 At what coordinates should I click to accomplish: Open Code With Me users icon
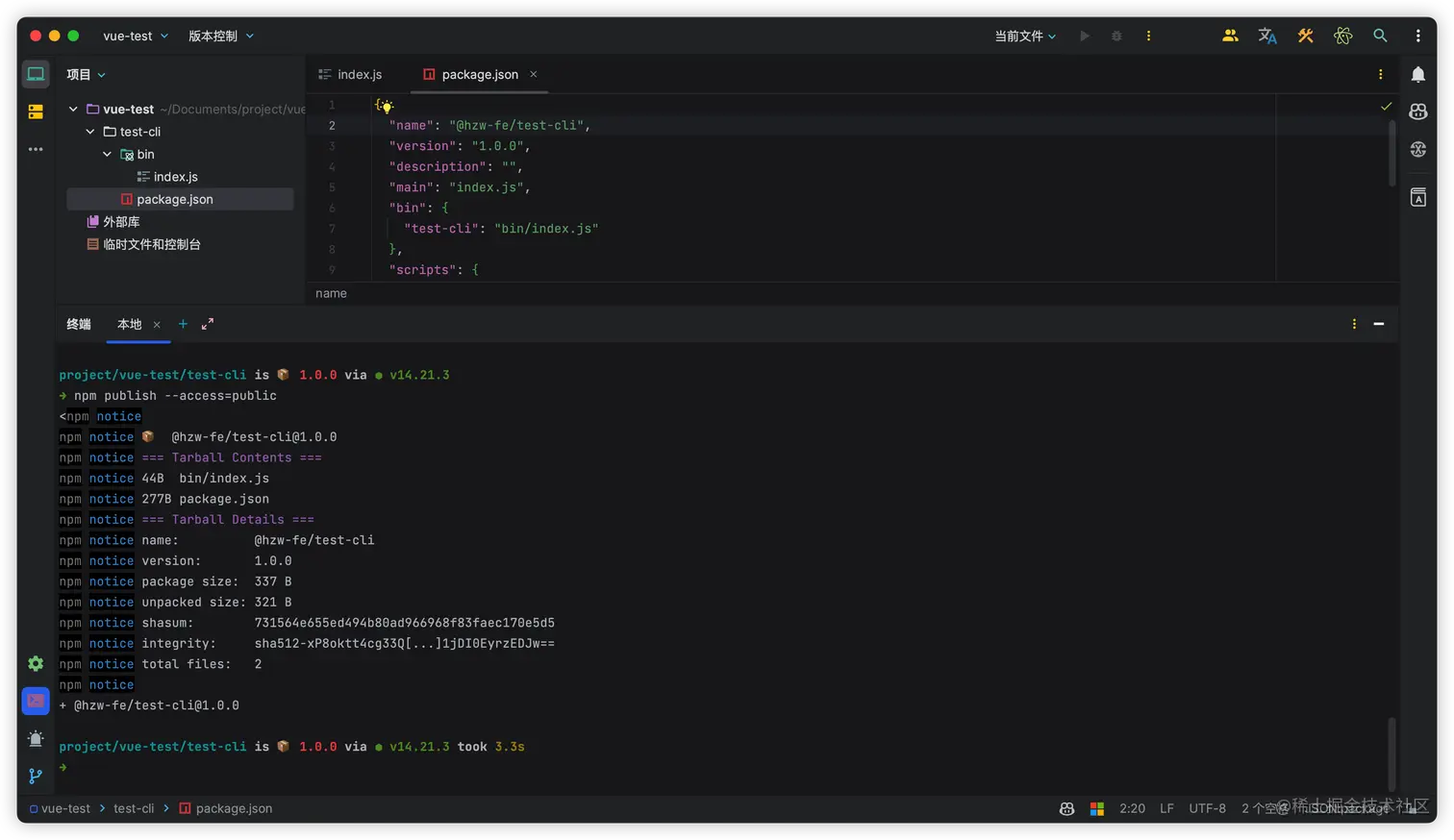point(1230,36)
